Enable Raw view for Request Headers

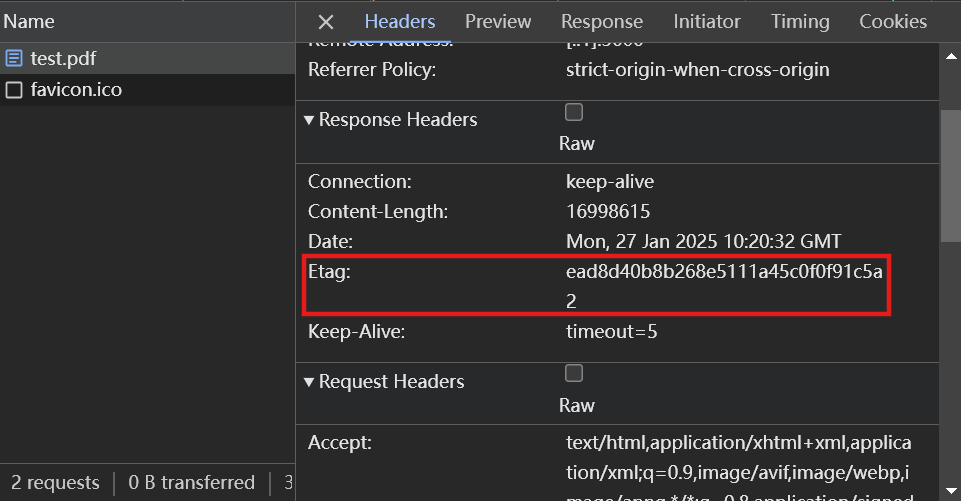point(574,374)
